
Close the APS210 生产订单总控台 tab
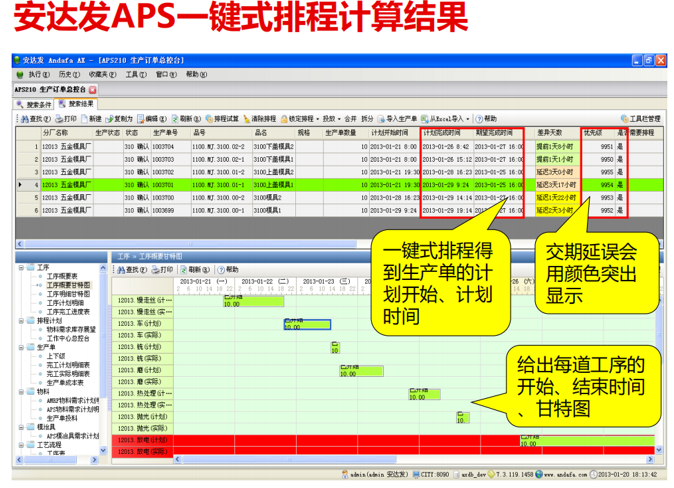92,89
